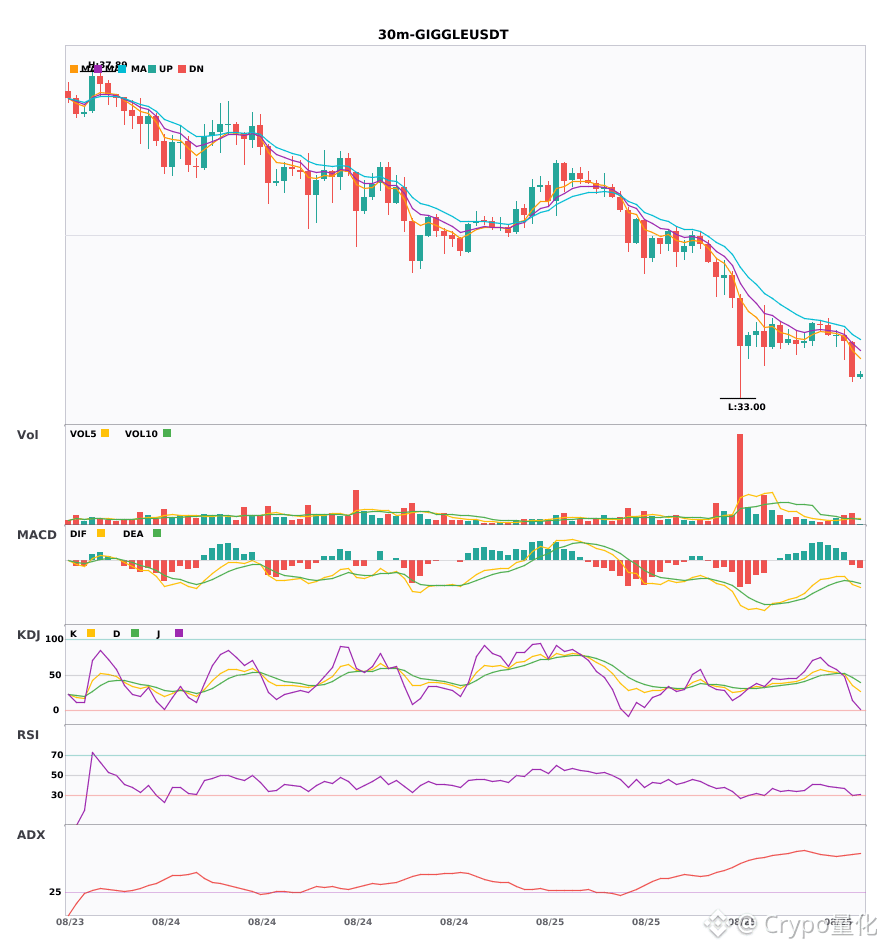Click the RSI axis value 70

click(57, 755)
